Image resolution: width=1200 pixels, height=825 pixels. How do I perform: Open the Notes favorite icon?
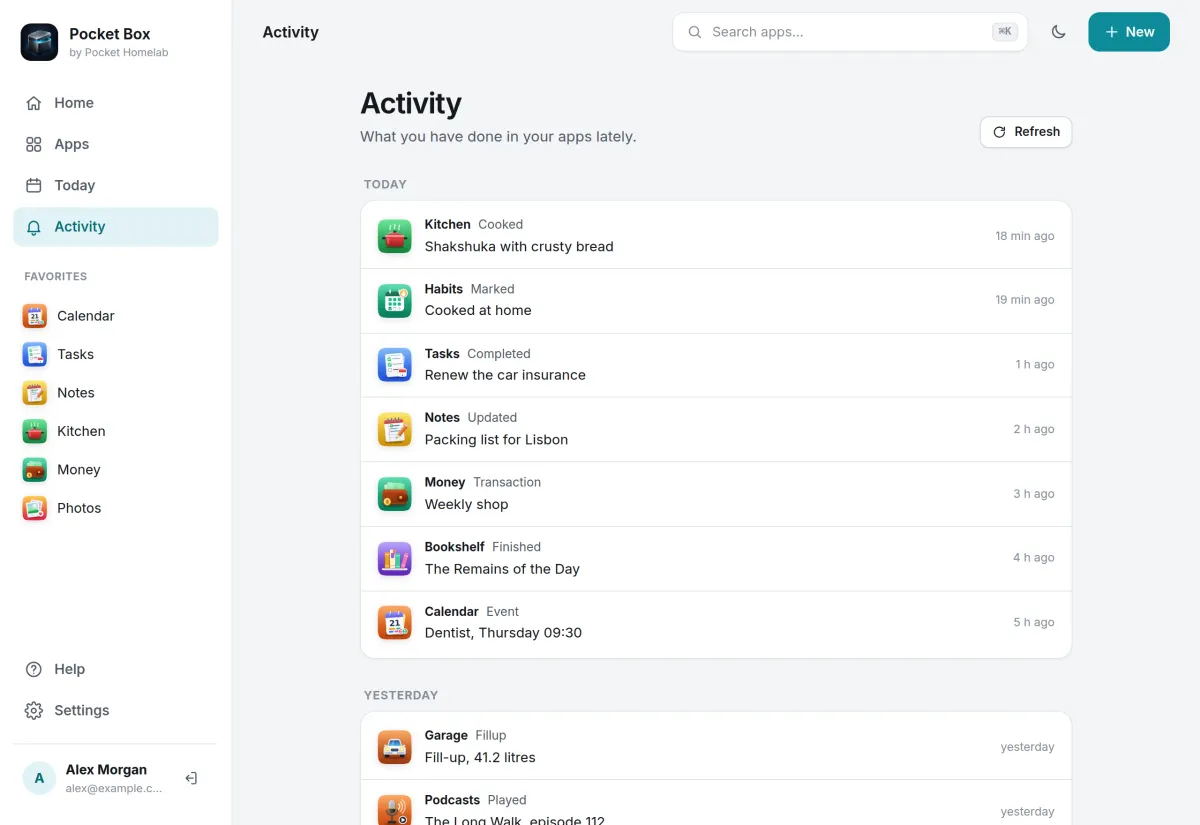35,393
